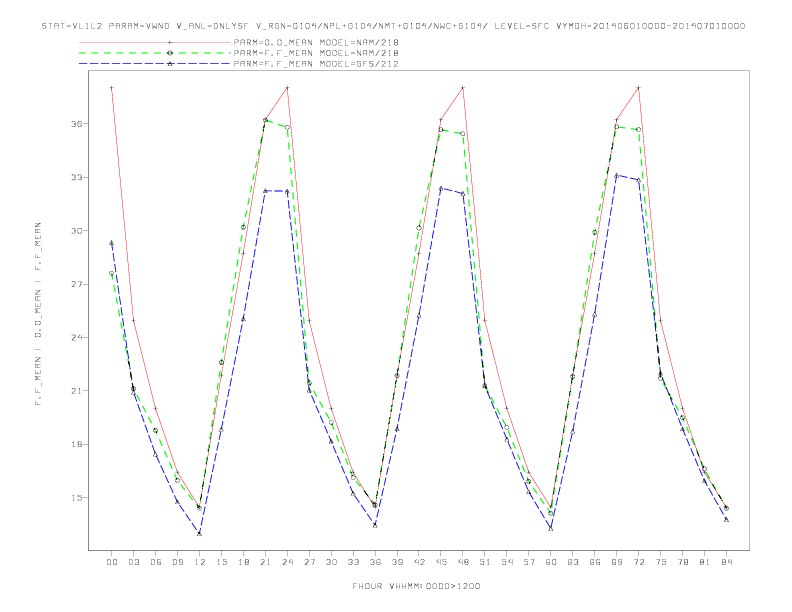Click y-axis tick label 27
Image resolution: width=792 pixels, height=612 pixels.
click(x=77, y=284)
